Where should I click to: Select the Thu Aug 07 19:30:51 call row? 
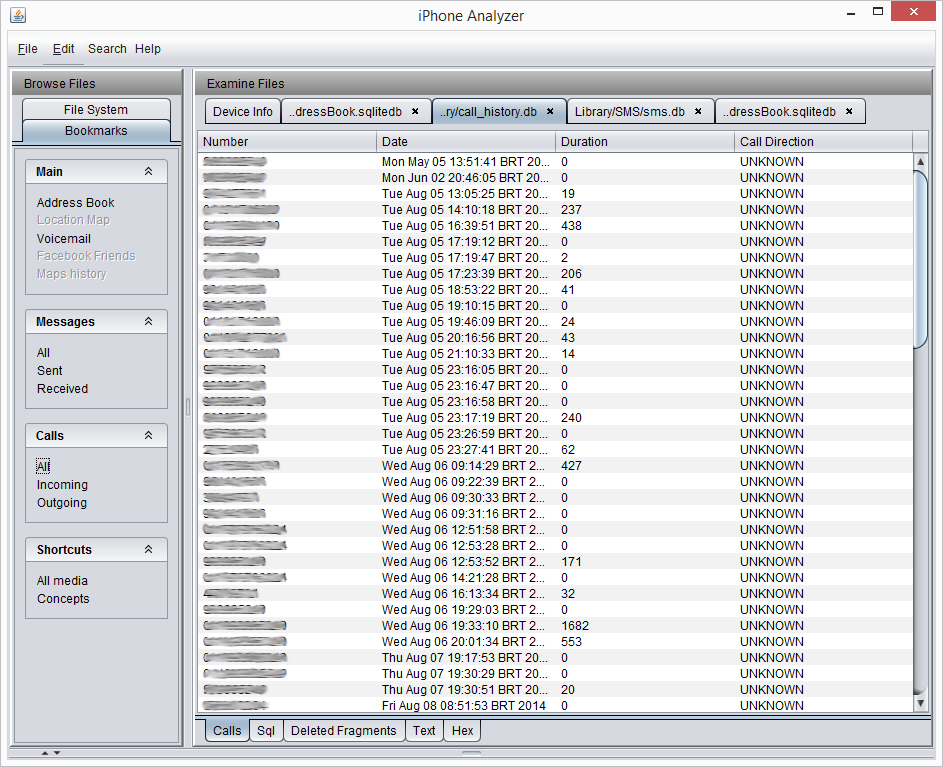(555, 689)
